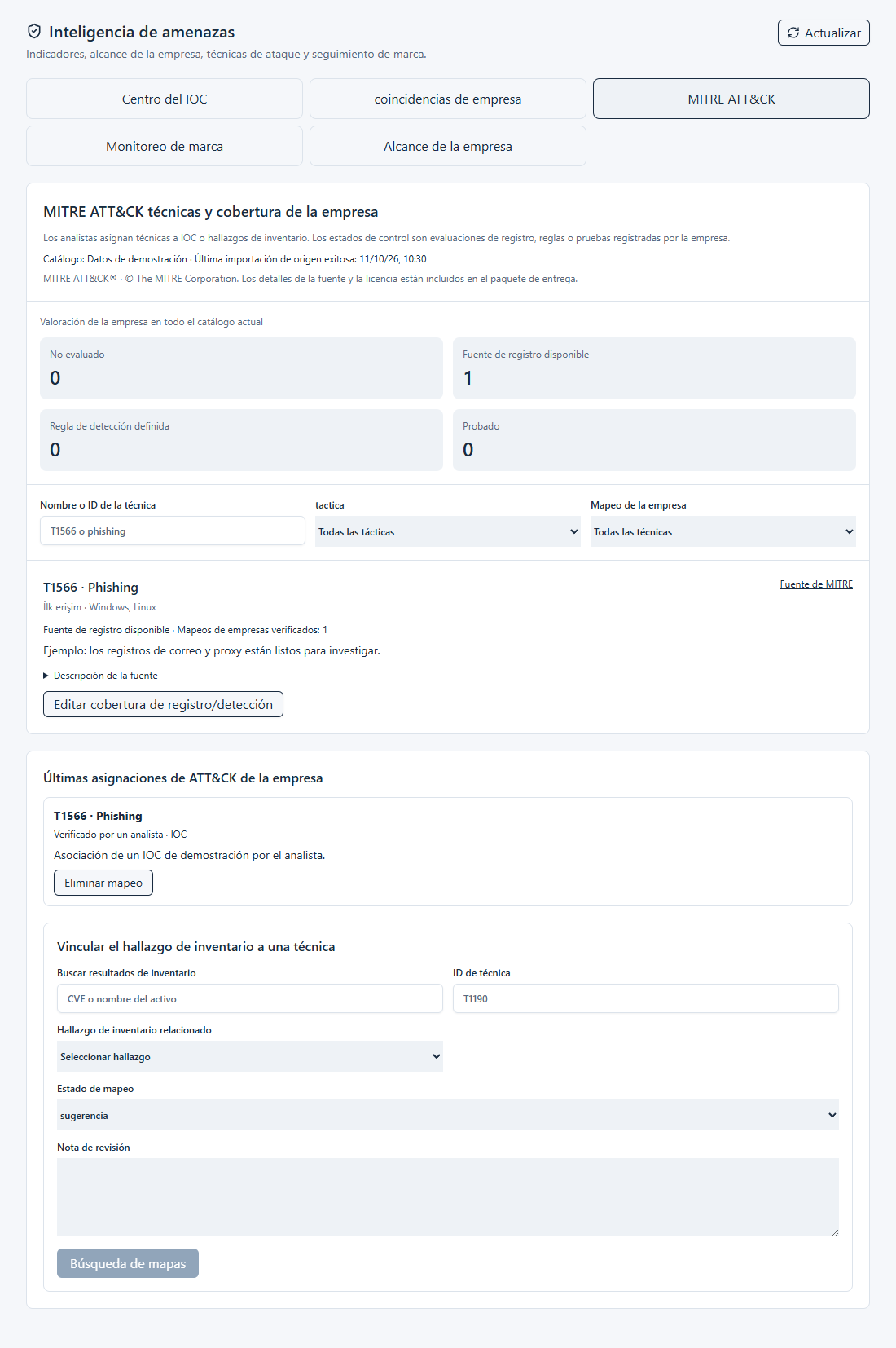
Task: Click the Búsqueda de mapas button
Action: (x=128, y=1263)
